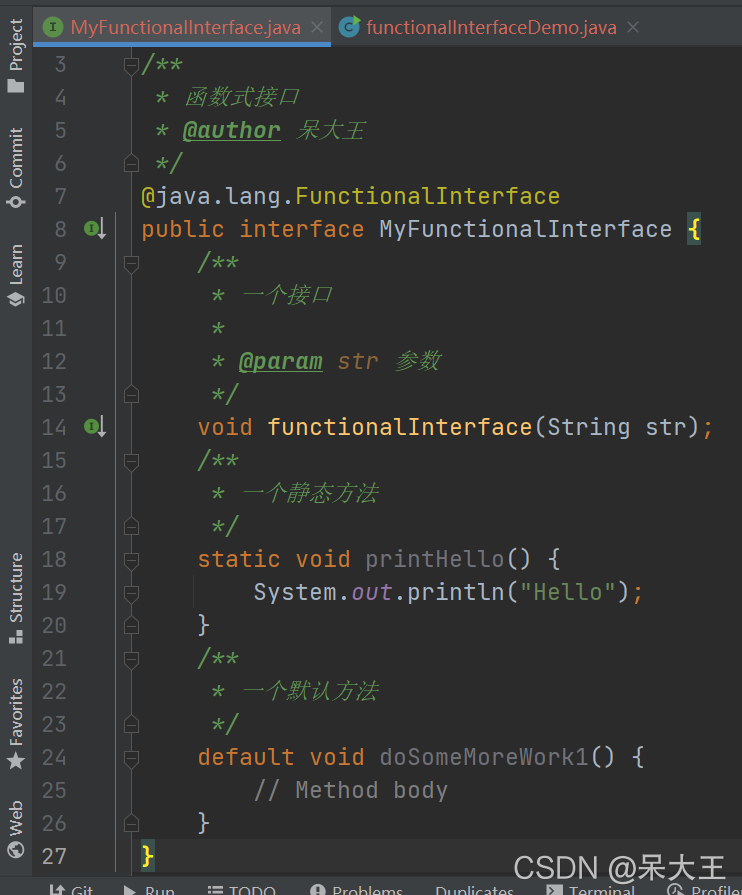Click the 'default' keyword on line 24
The height and width of the screenshot is (895, 742).
coord(246,757)
